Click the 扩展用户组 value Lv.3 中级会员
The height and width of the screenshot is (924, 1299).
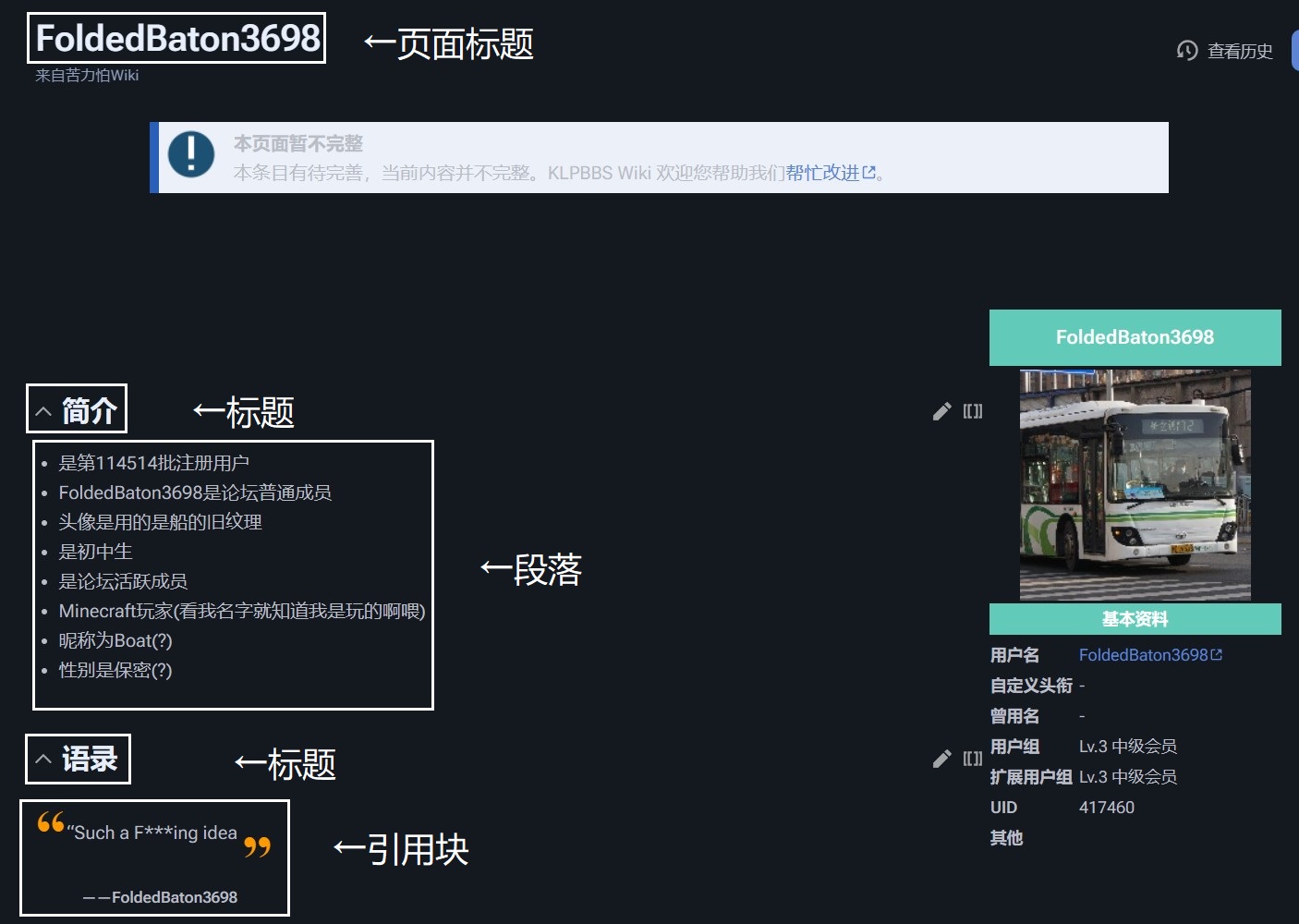(1128, 777)
